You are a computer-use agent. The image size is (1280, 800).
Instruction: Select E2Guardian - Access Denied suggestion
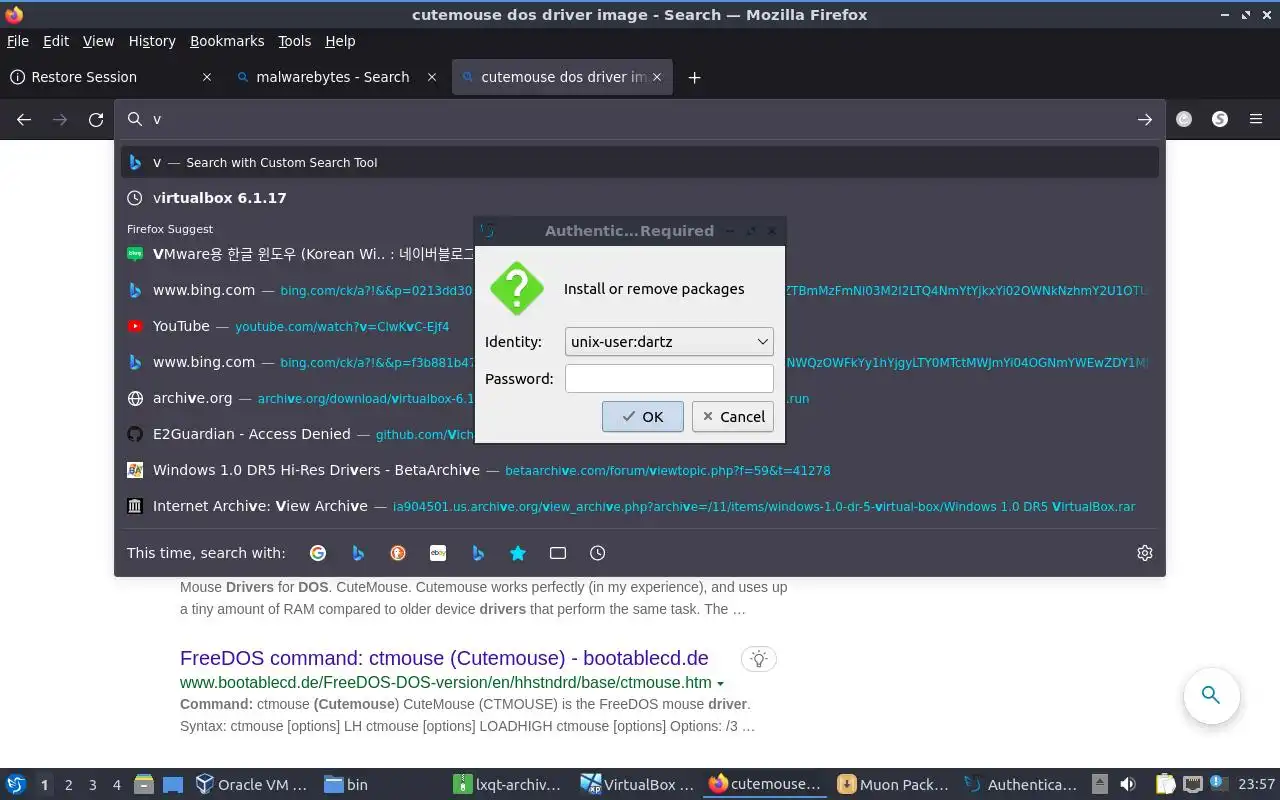pyautogui.click(x=640, y=434)
